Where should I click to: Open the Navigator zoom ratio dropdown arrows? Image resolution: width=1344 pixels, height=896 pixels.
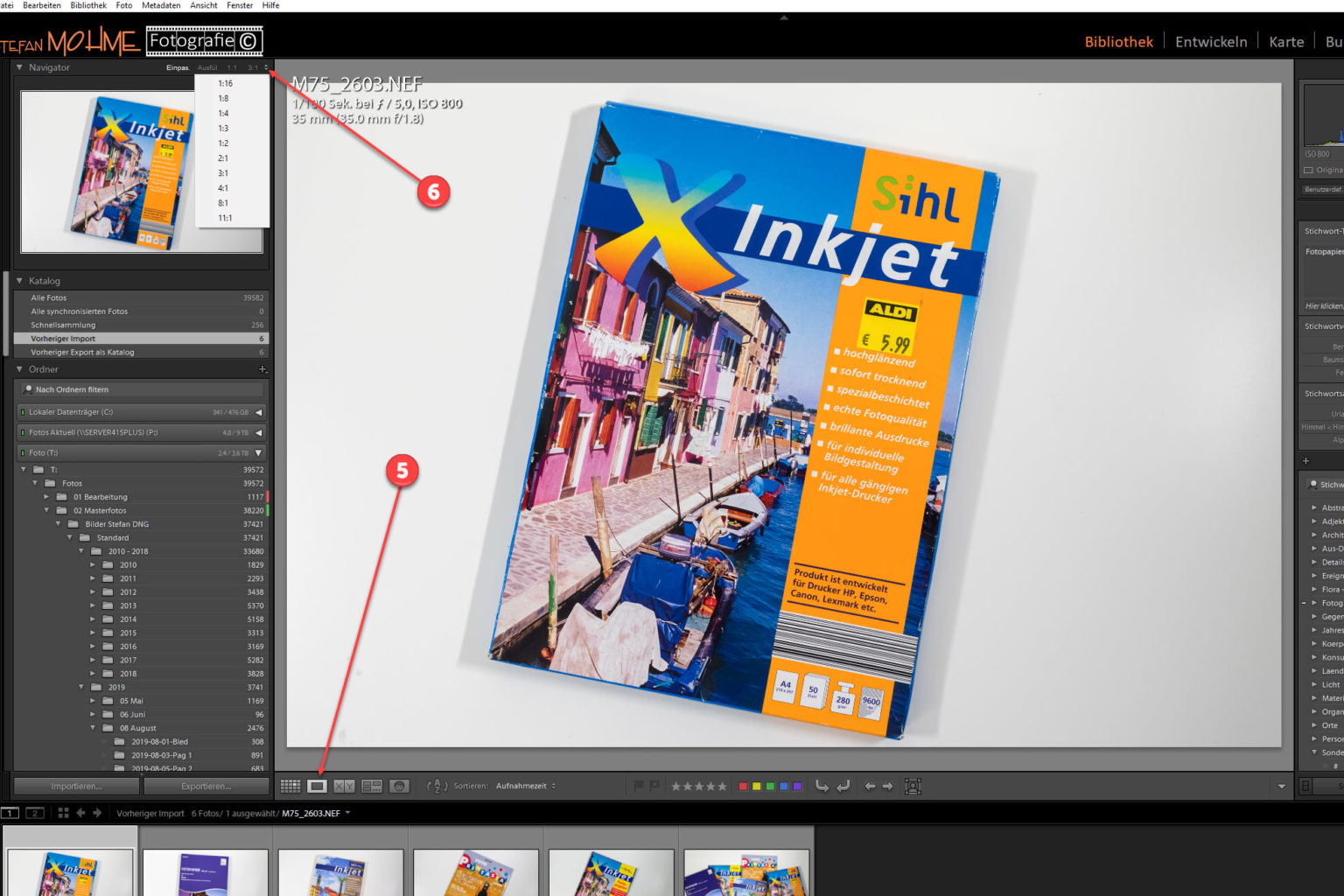coord(266,67)
